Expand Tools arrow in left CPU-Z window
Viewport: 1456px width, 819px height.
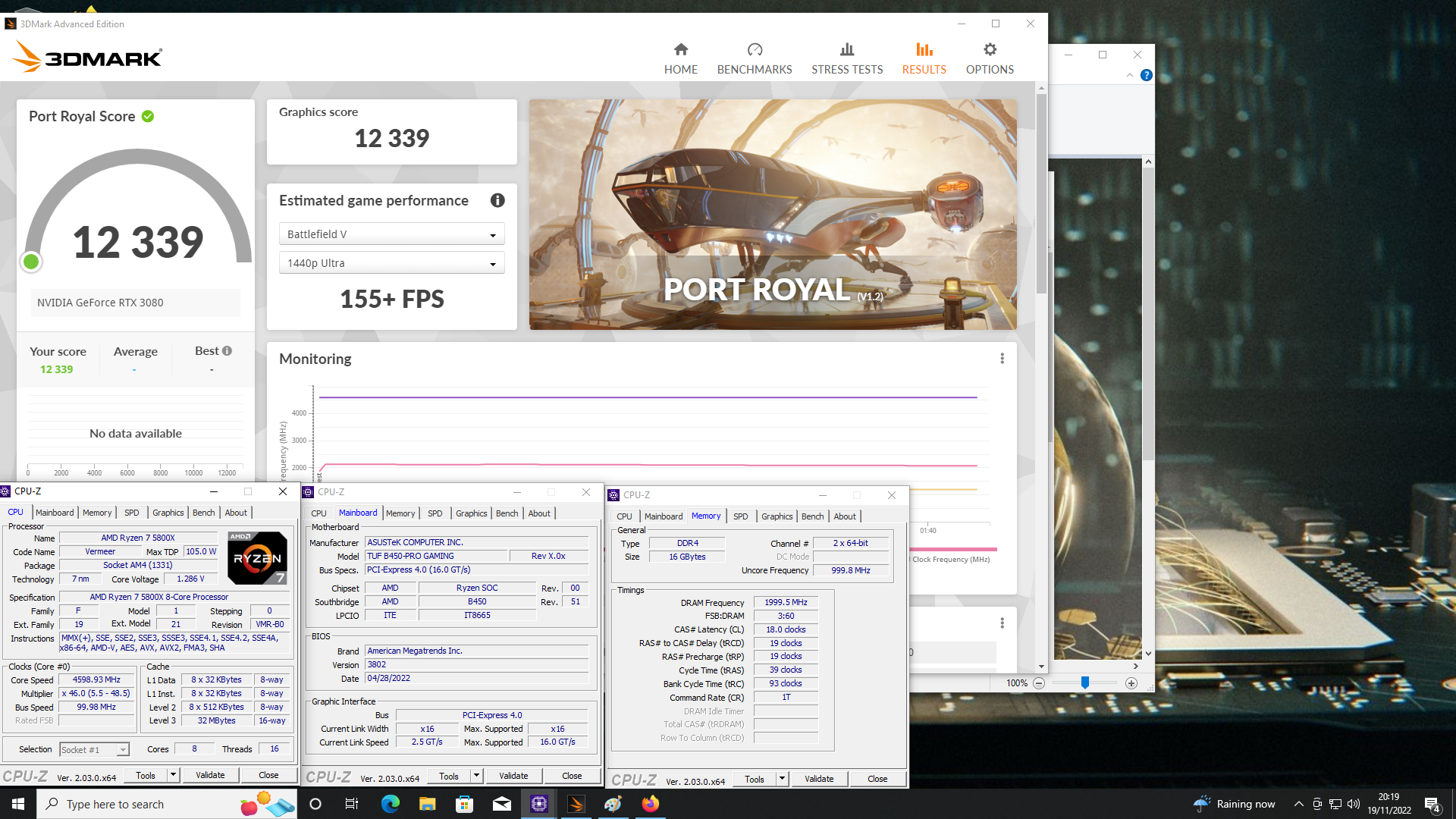click(x=173, y=775)
